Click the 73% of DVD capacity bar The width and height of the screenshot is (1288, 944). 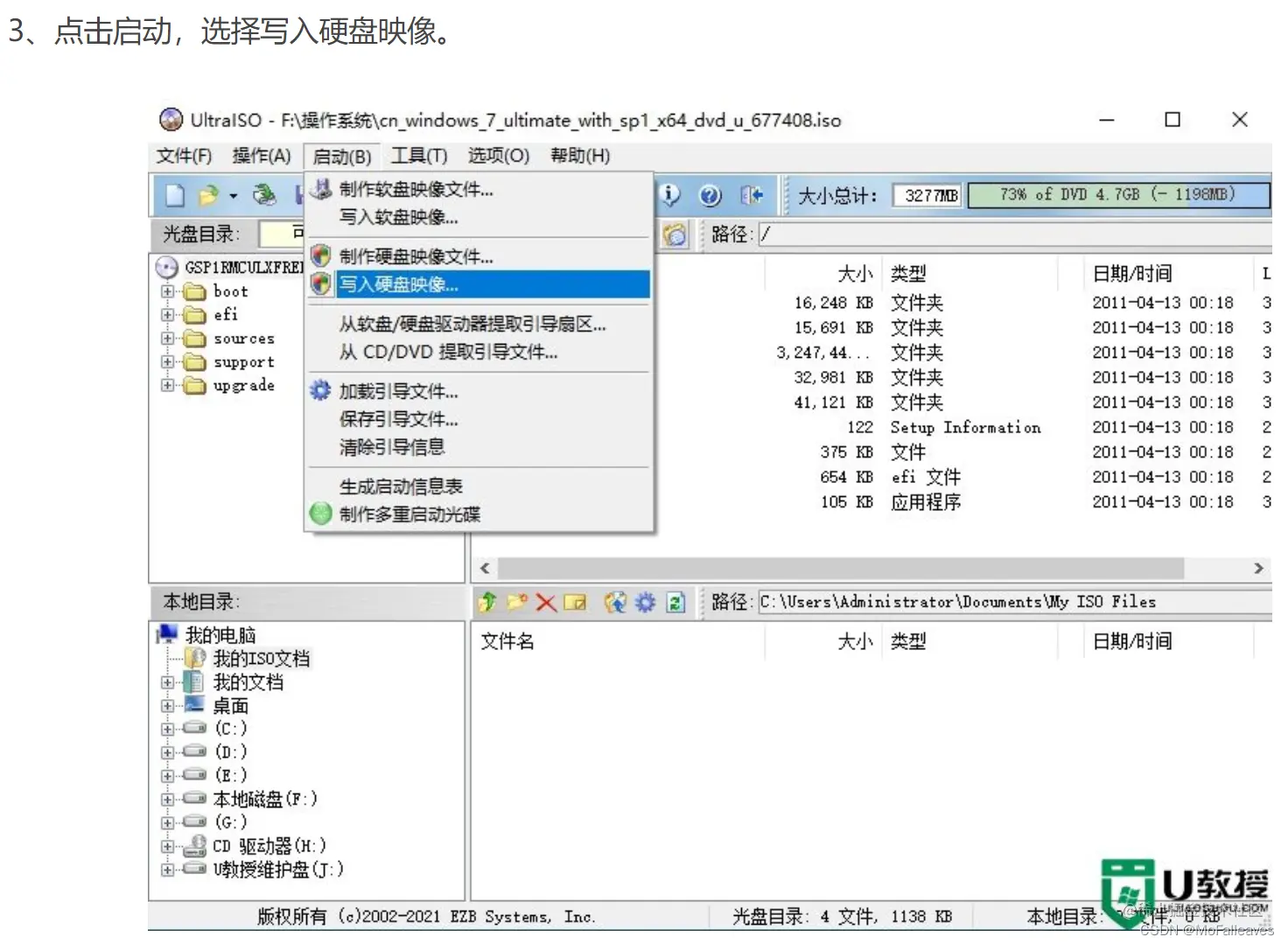point(1118,194)
